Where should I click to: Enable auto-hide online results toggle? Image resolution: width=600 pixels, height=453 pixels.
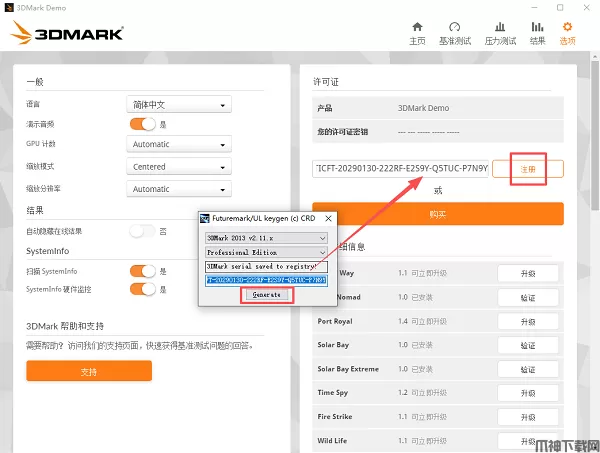coord(143,231)
